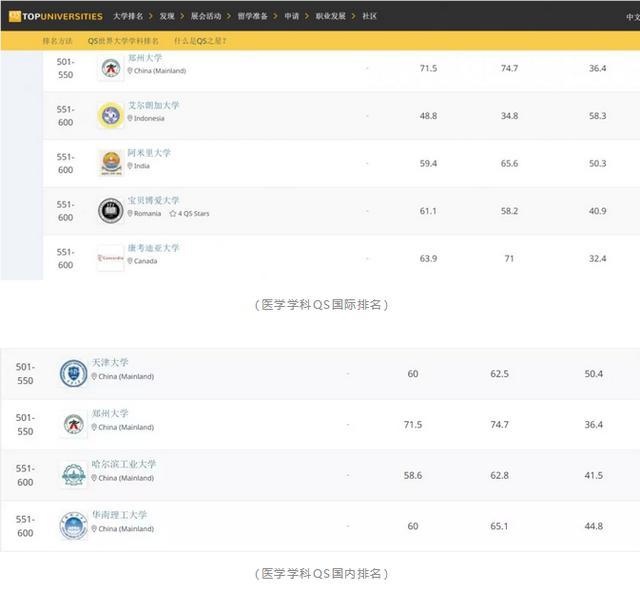This screenshot has height=592, width=640.
Task: Open the 发现 navigation menu
Action: pyautogui.click(x=167, y=16)
